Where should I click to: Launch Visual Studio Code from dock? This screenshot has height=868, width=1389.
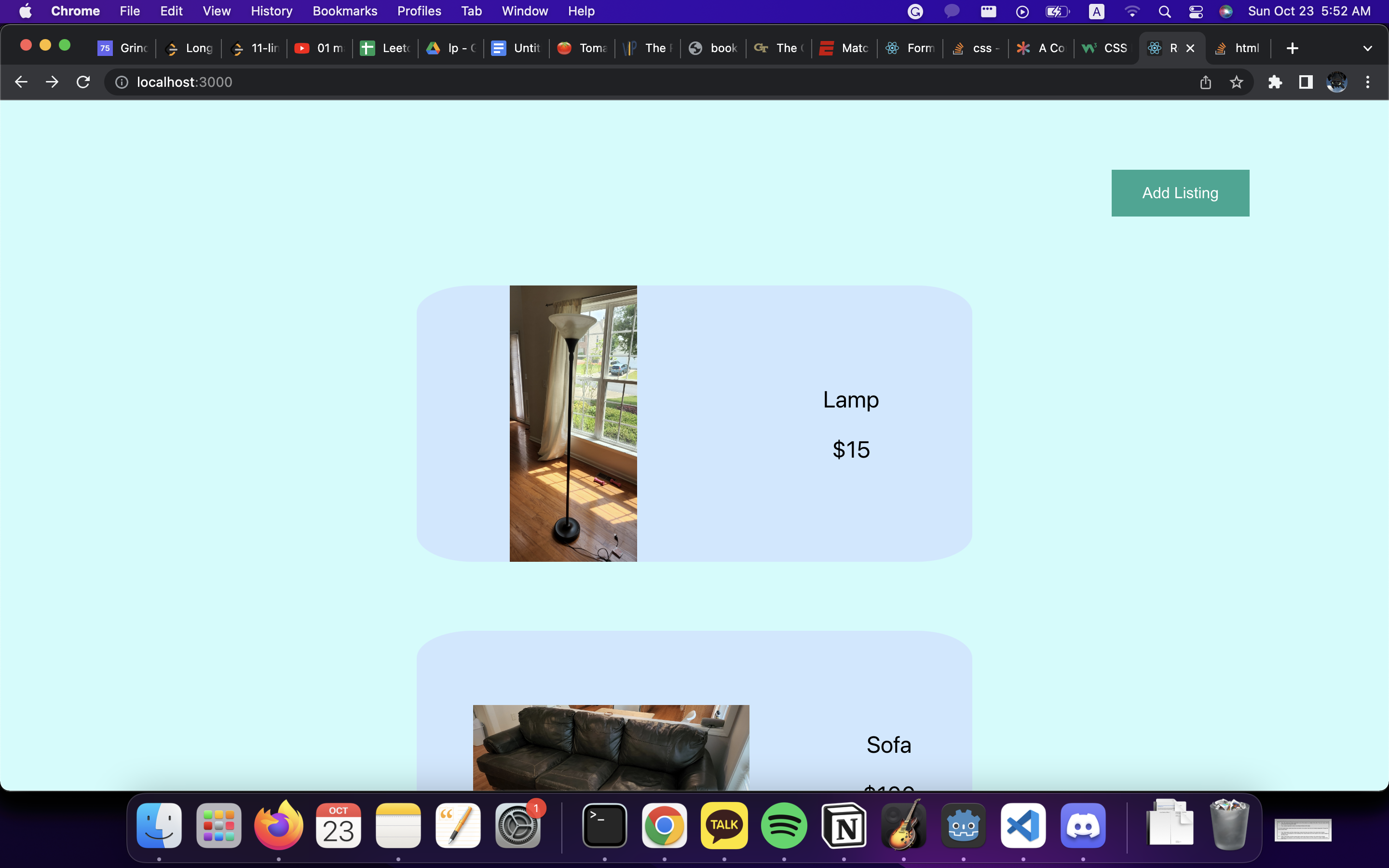click(x=1023, y=826)
